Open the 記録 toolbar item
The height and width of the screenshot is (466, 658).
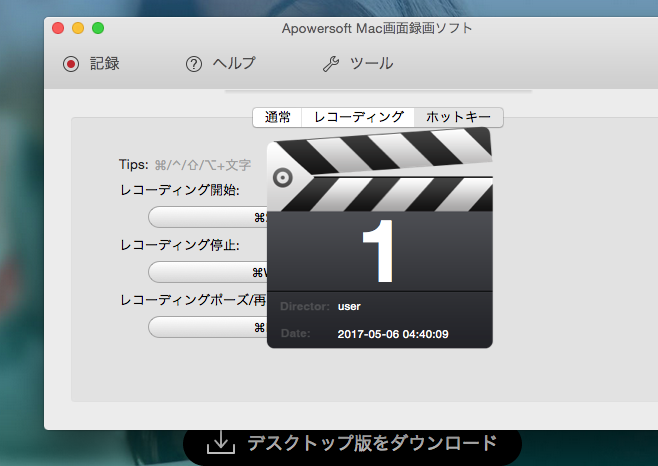pyautogui.click(x=104, y=64)
